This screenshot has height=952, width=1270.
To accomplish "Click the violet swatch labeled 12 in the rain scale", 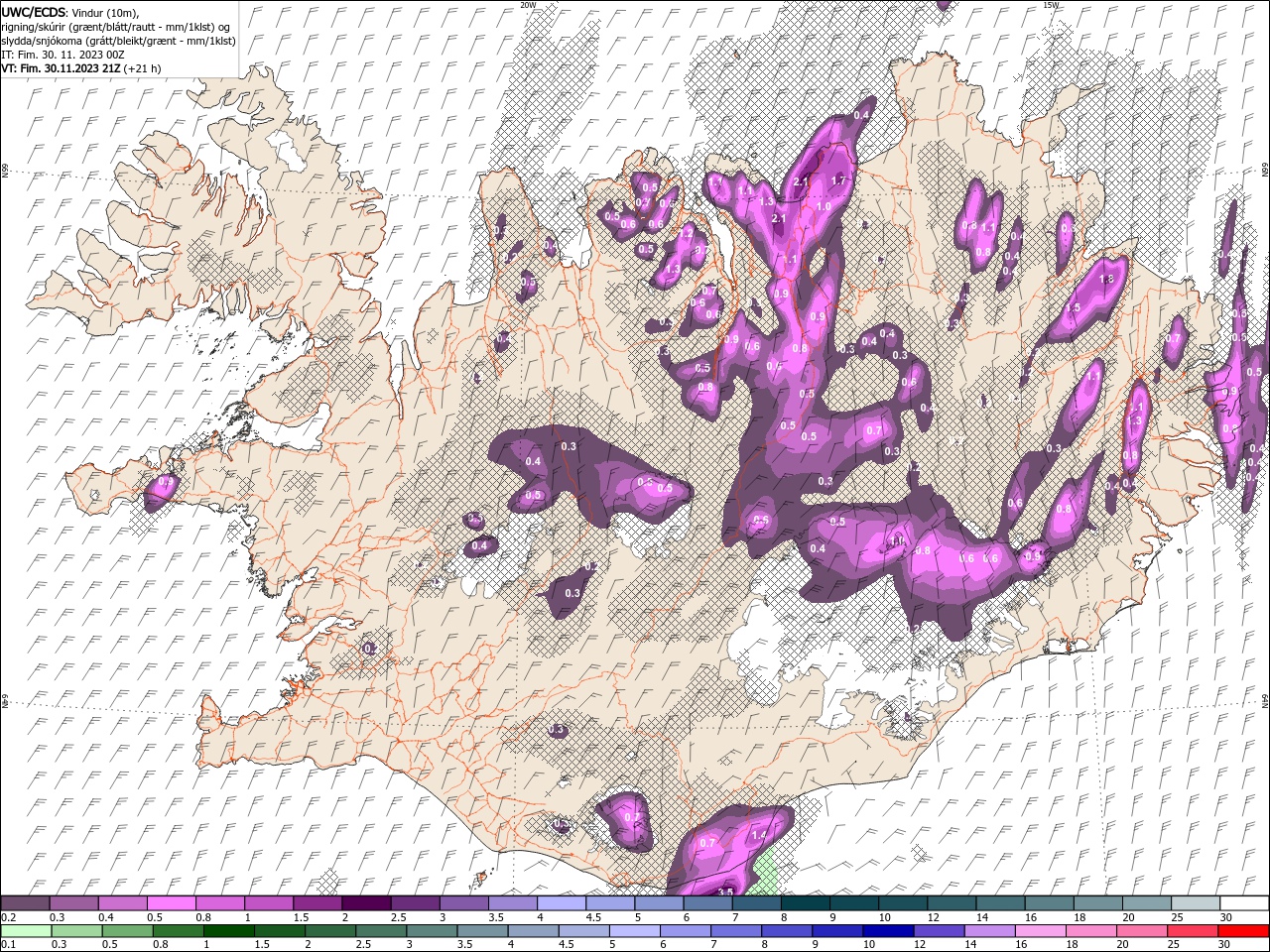I will pyautogui.click(x=938, y=931).
